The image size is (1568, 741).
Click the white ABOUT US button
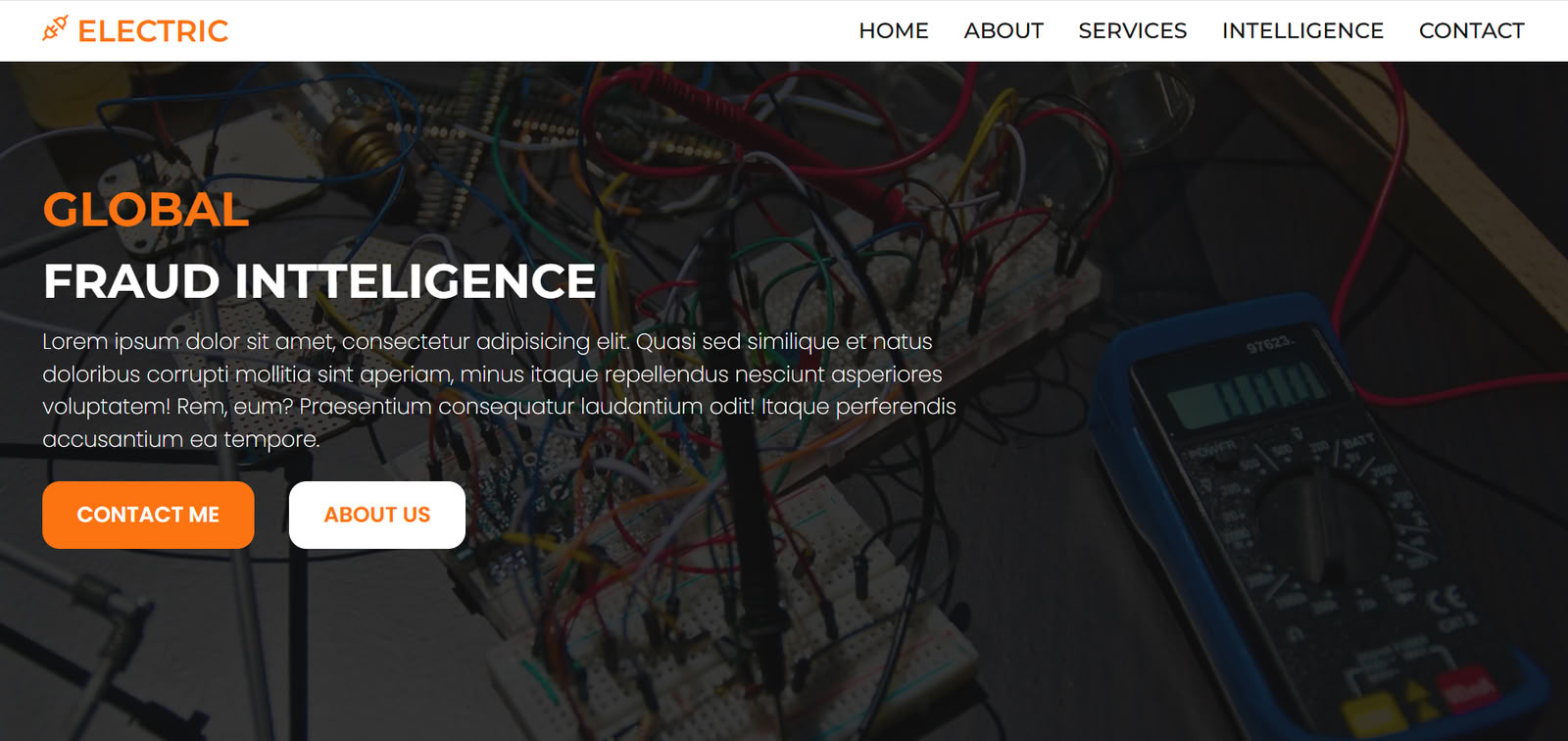pyautogui.click(x=377, y=515)
